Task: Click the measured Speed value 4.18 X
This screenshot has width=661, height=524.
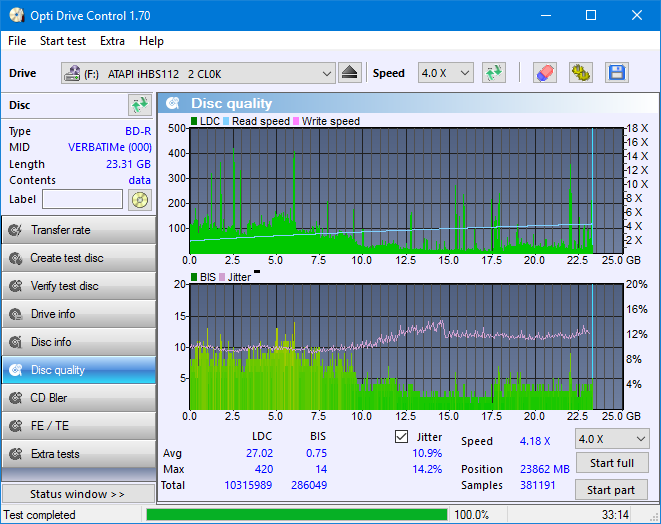Action: [535, 441]
